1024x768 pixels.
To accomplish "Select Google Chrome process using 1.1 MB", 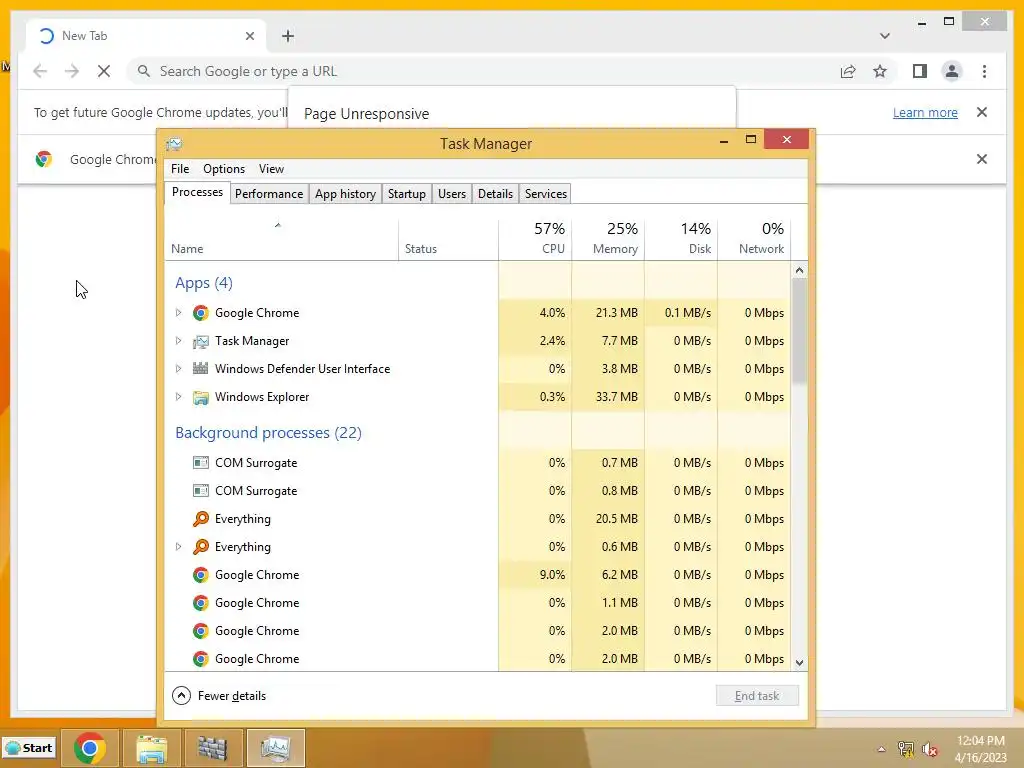I will [477, 603].
